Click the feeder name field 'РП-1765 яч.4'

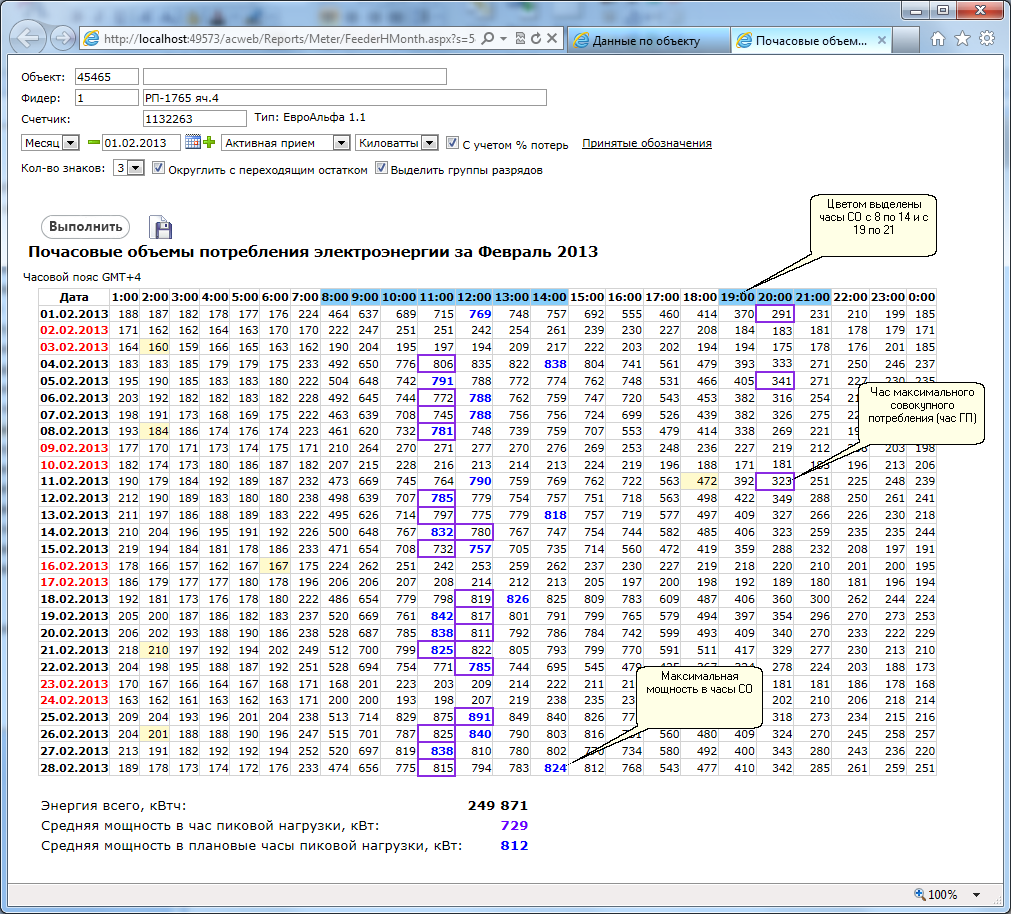344,98
